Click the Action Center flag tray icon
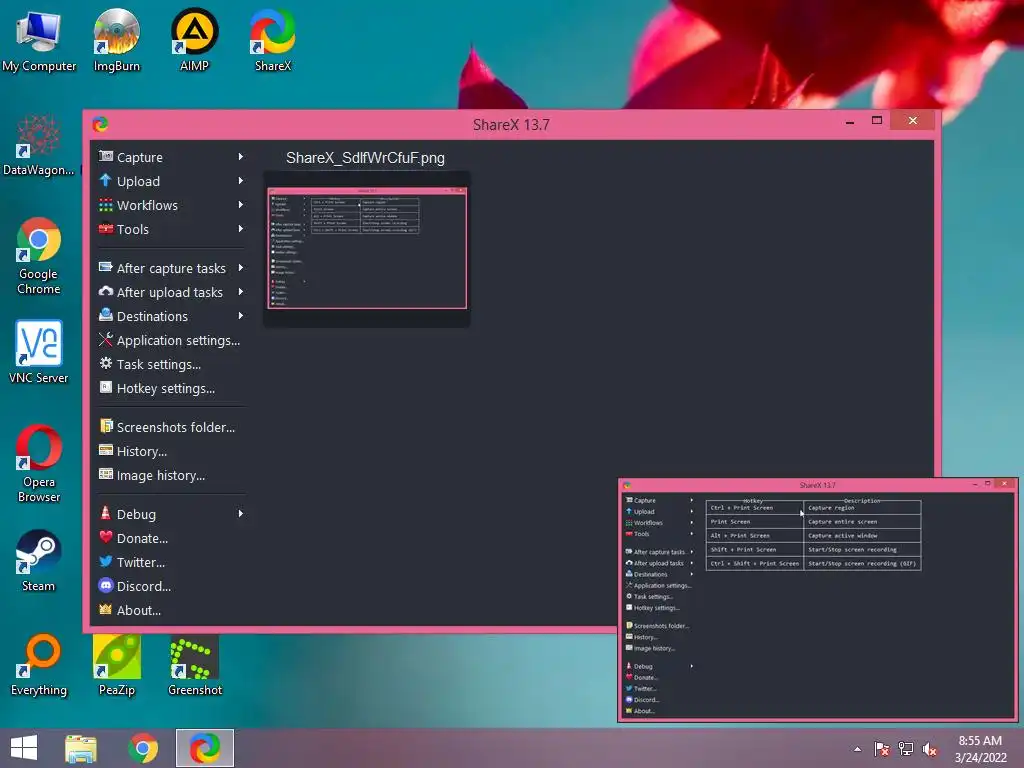The image size is (1024, 768). [x=882, y=749]
